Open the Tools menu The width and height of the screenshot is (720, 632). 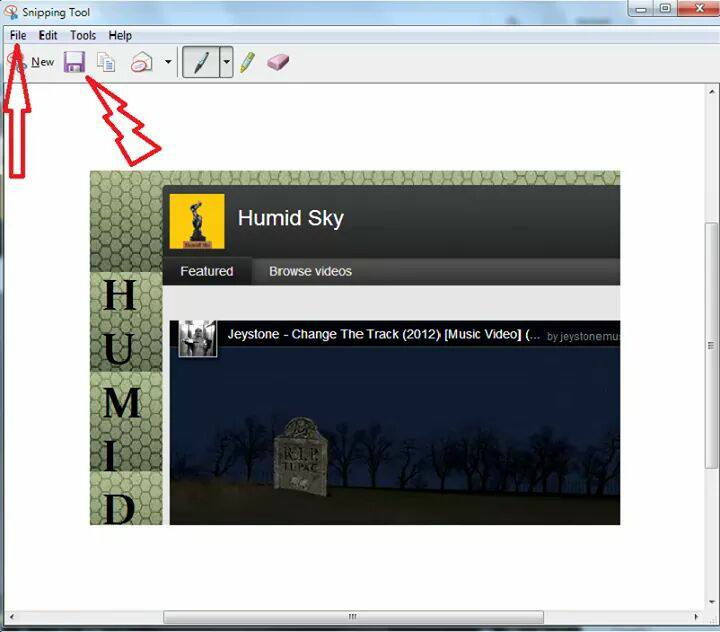(83, 35)
